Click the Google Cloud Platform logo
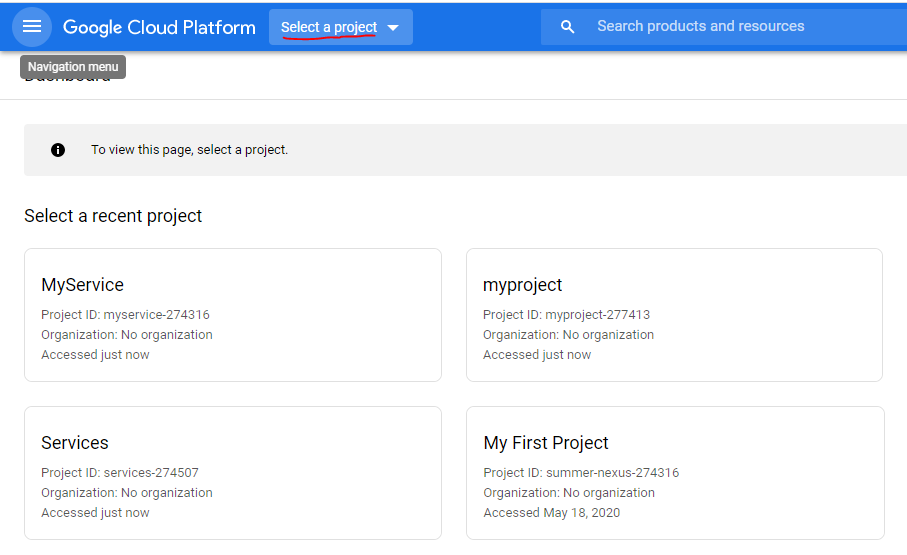Viewport: 907px width, 555px height. pos(159,27)
